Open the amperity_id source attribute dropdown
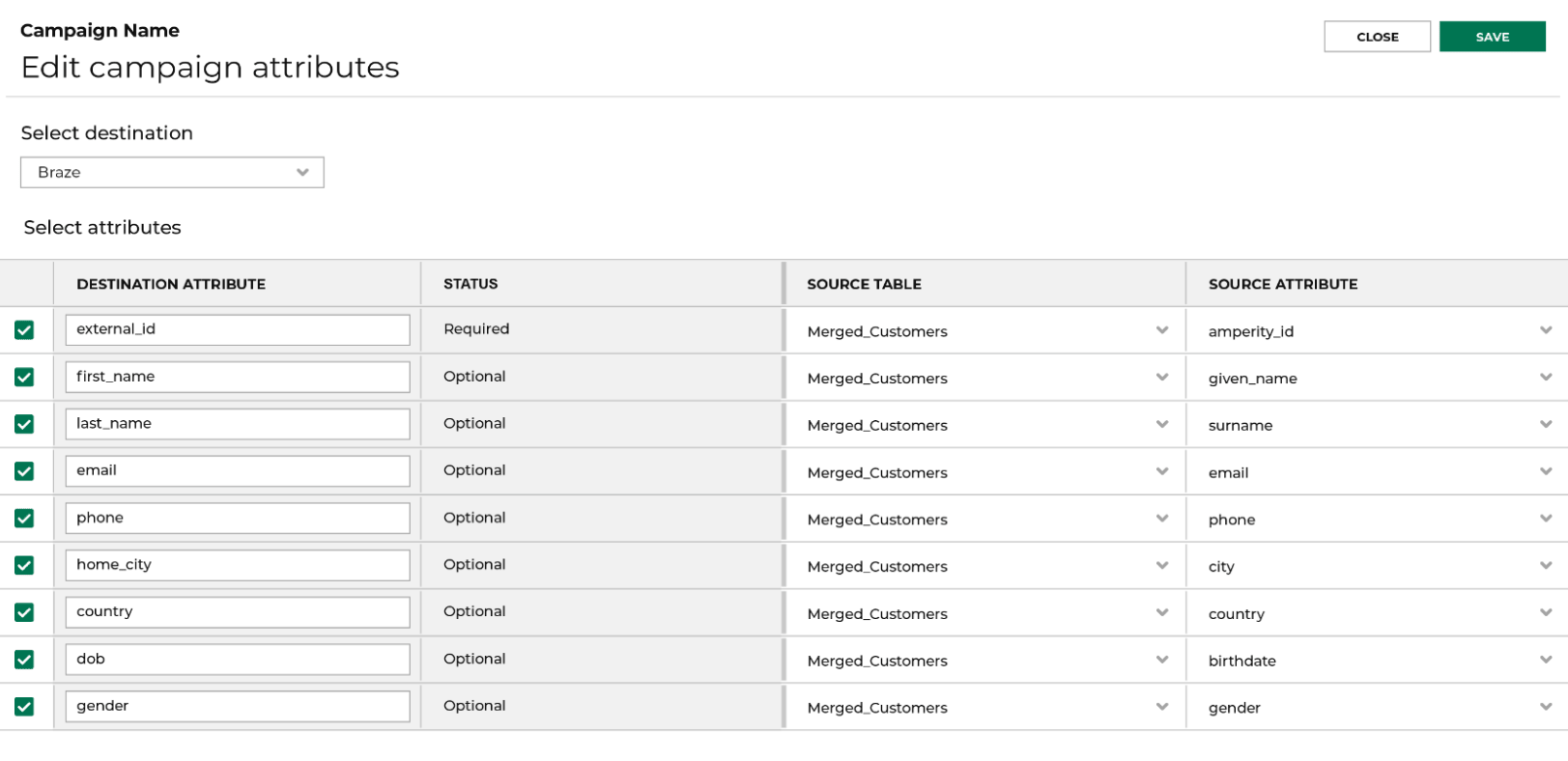This screenshot has height=761, width=1568. tap(1377, 331)
